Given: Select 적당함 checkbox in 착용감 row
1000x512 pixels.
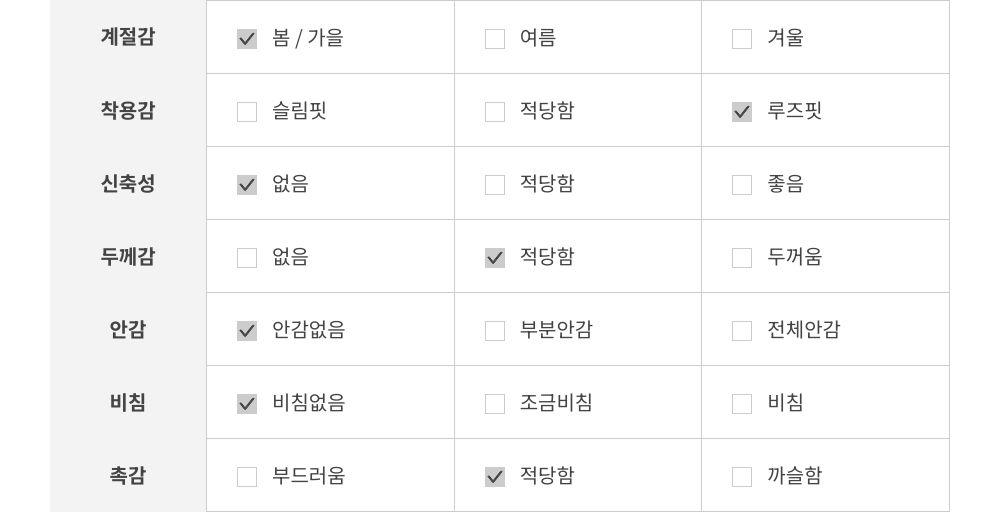Looking at the screenshot, I should [495, 112].
